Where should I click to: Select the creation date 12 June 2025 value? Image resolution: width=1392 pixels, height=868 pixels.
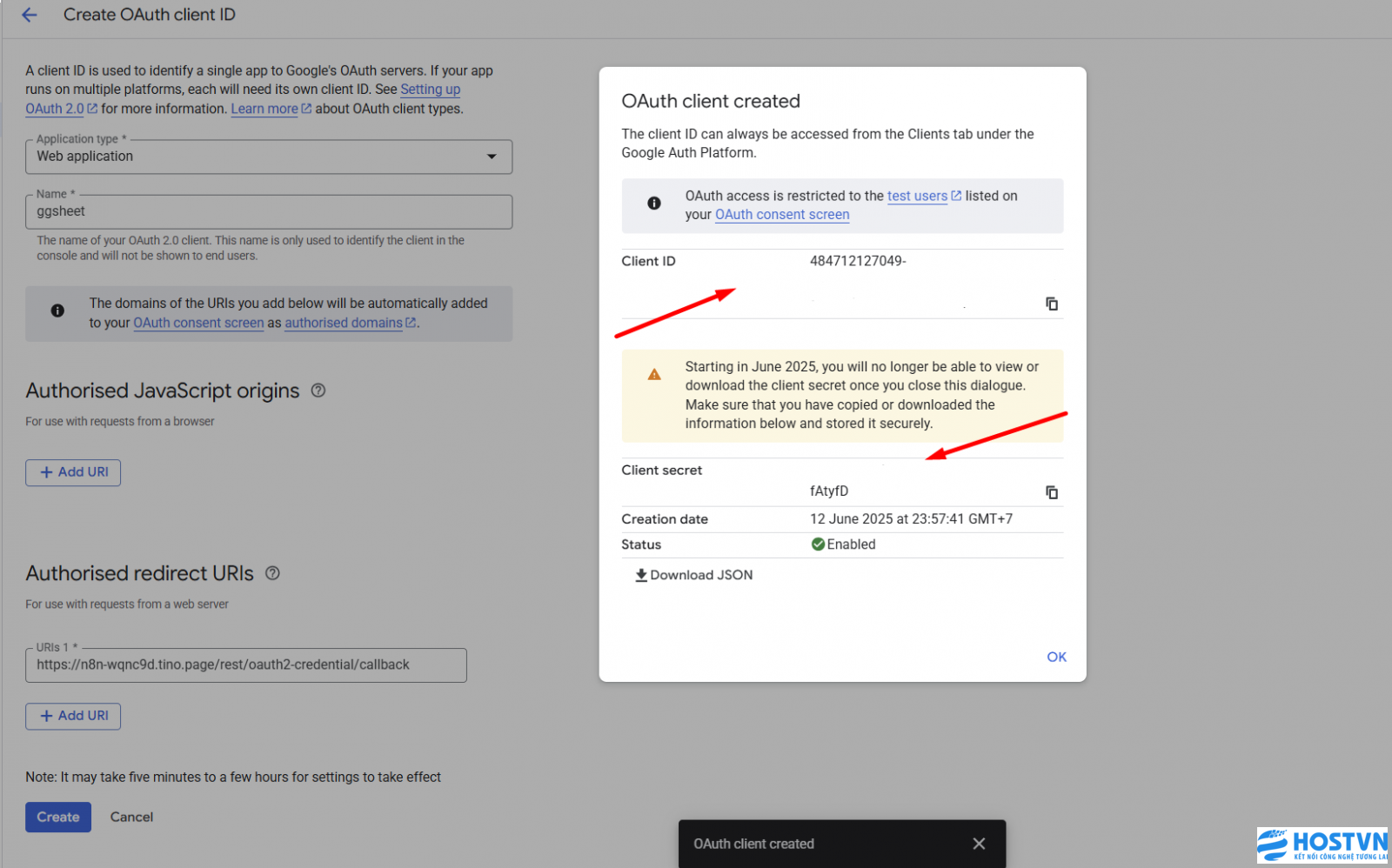[911, 519]
